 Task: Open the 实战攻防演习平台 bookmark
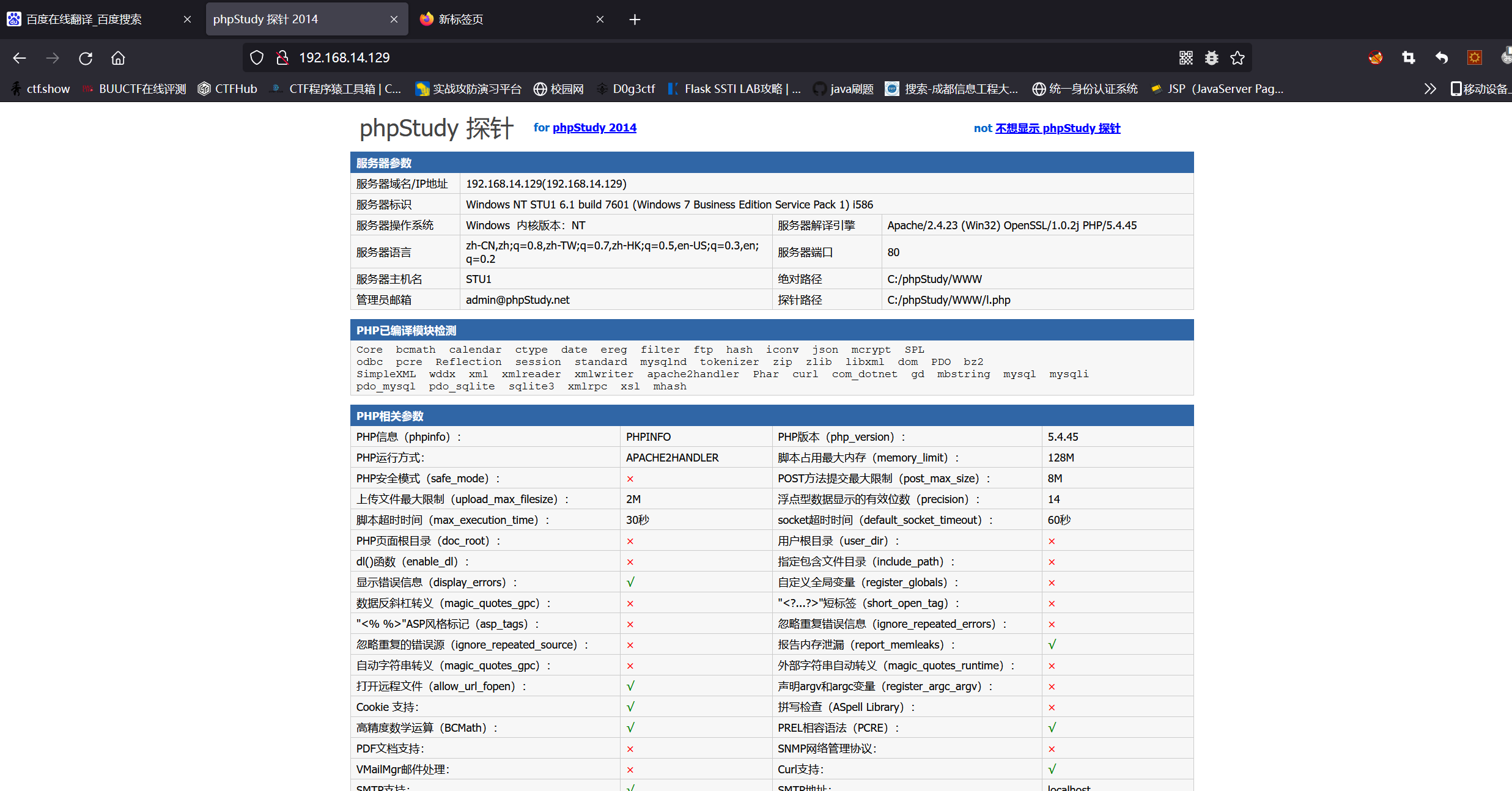tap(468, 89)
